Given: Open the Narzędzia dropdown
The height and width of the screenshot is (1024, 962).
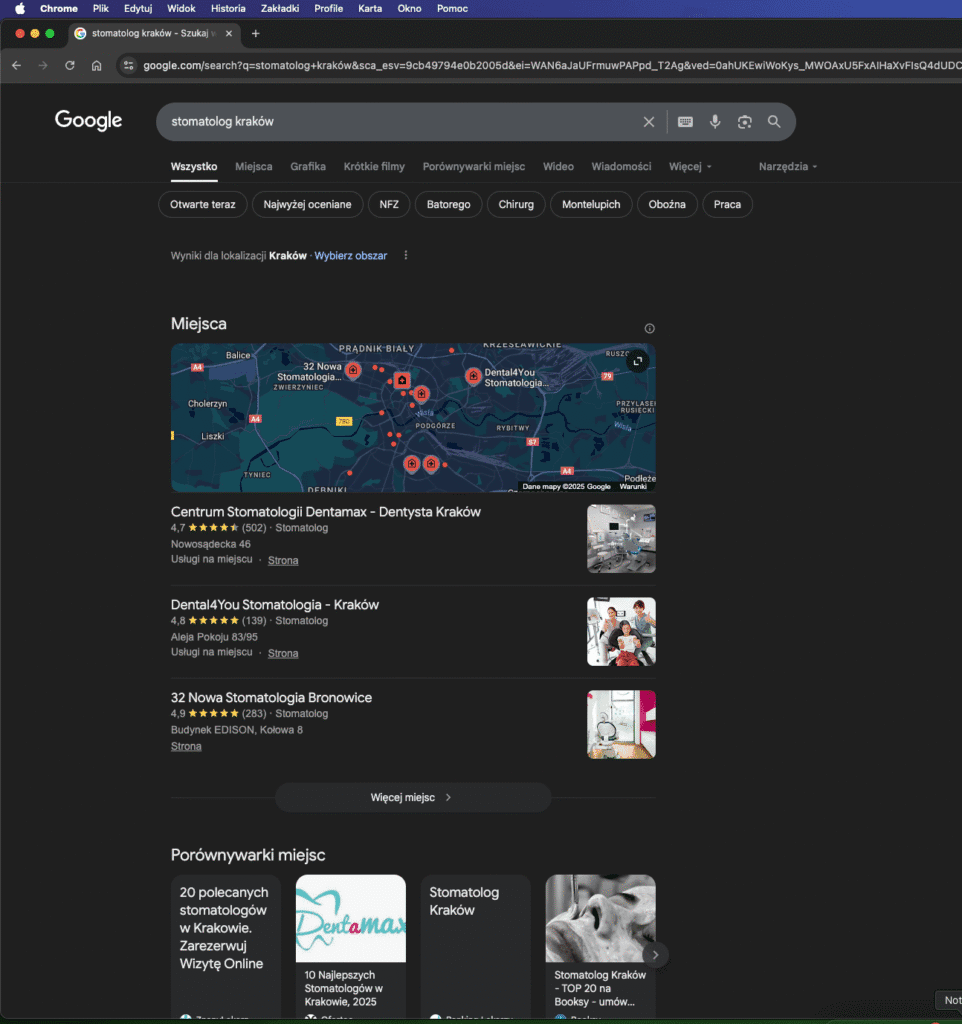Looking at the screenshot, I should point(788,167).
